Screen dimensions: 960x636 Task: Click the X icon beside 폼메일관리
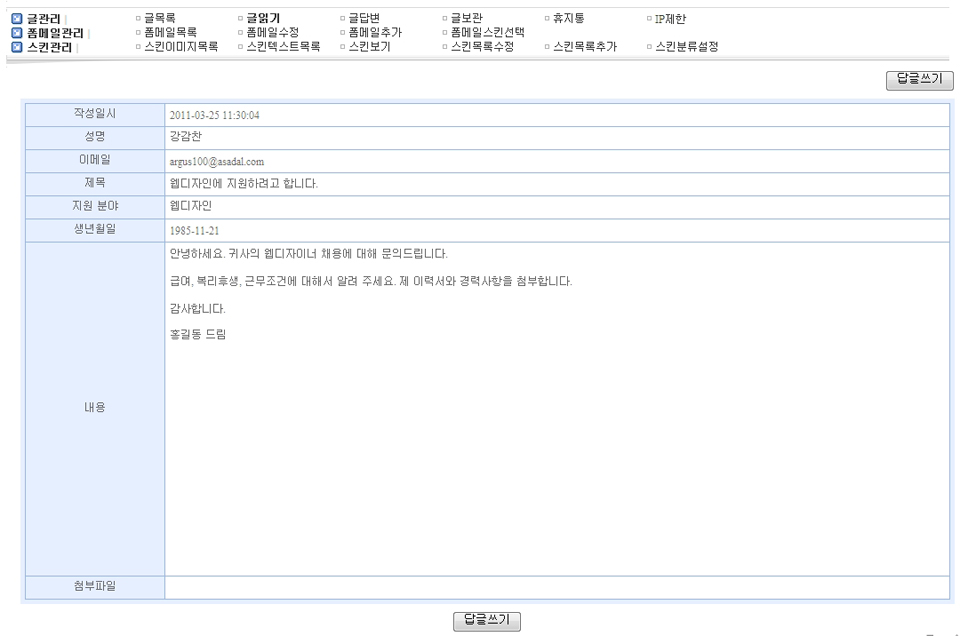pos(16,33)
